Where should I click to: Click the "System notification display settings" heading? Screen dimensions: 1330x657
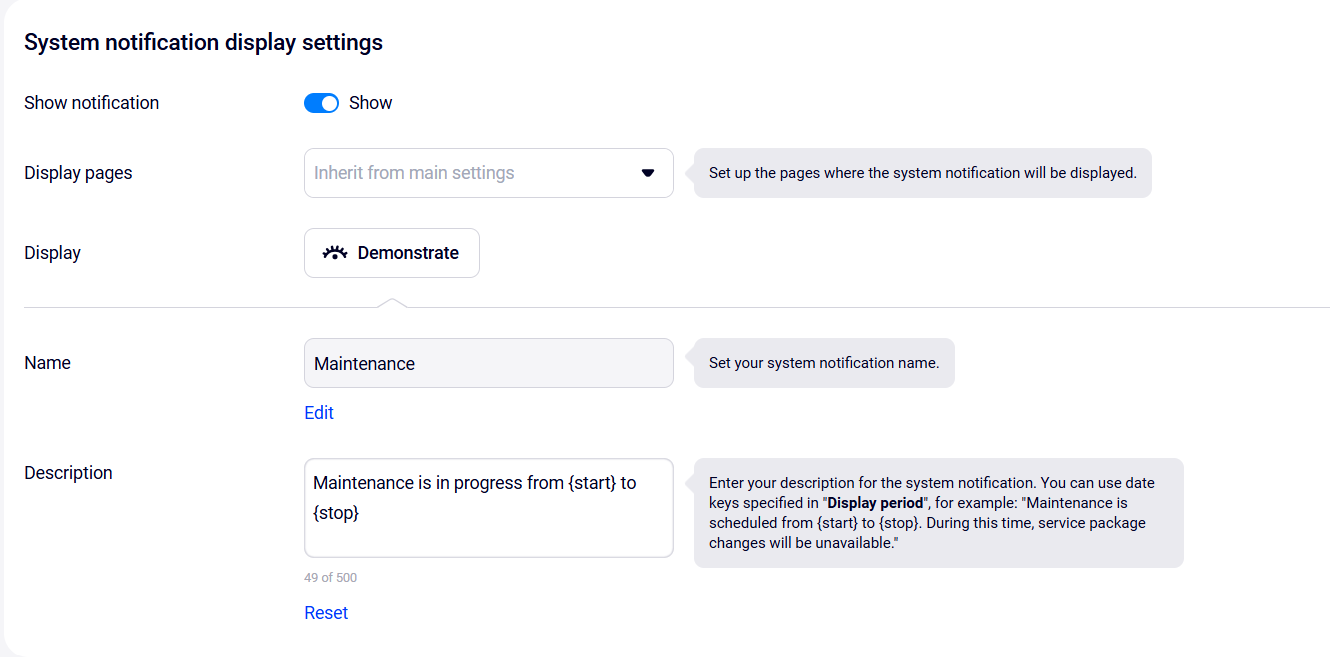tap(203, 42)
